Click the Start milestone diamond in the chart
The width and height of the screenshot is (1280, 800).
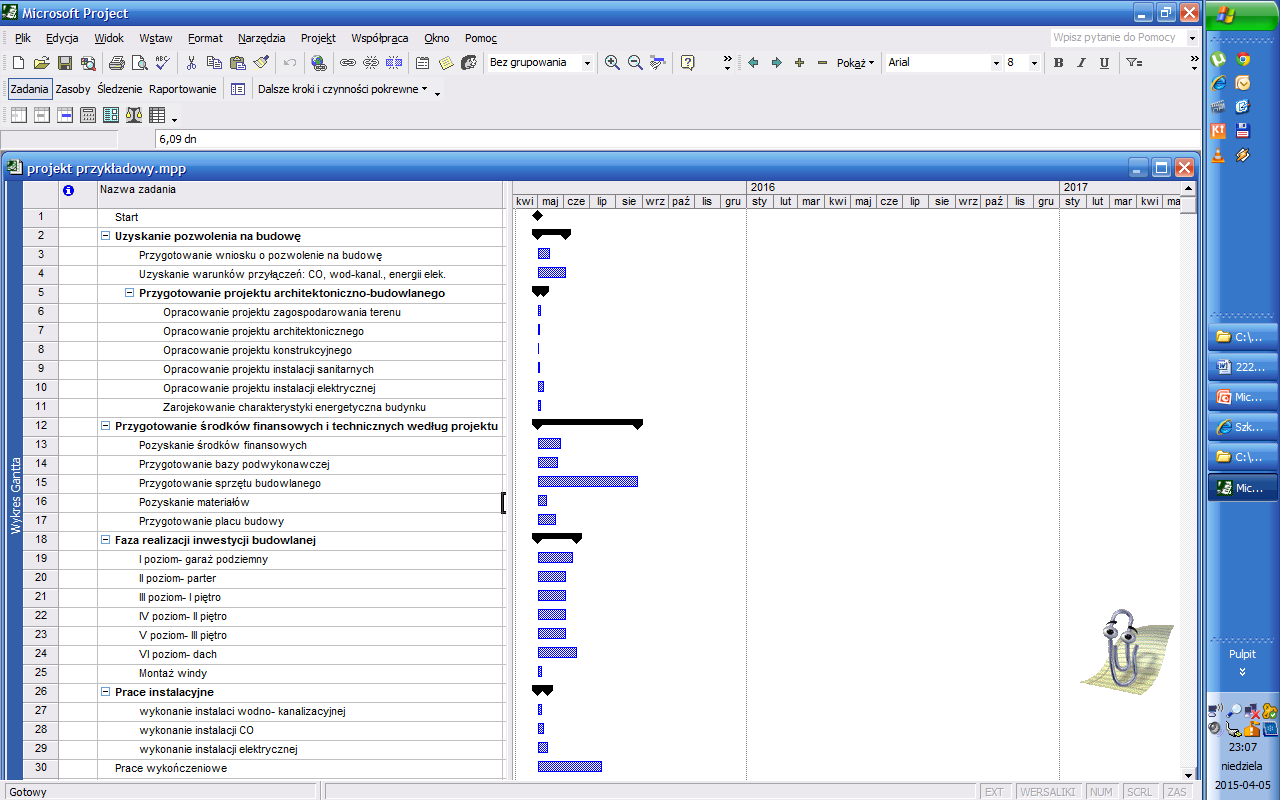(537, 216)
